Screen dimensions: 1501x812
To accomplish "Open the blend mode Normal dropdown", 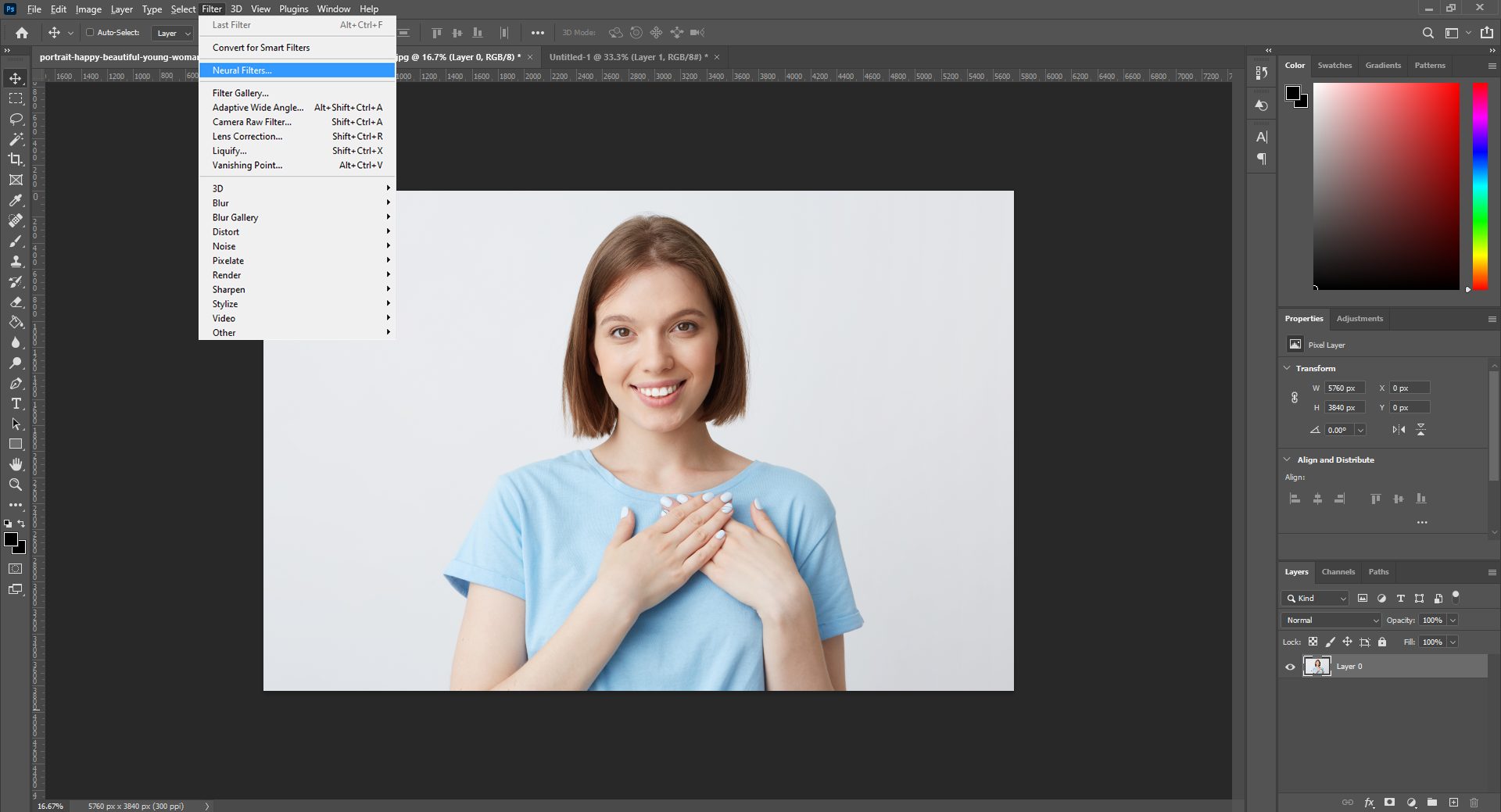I will pos(1331,620).
